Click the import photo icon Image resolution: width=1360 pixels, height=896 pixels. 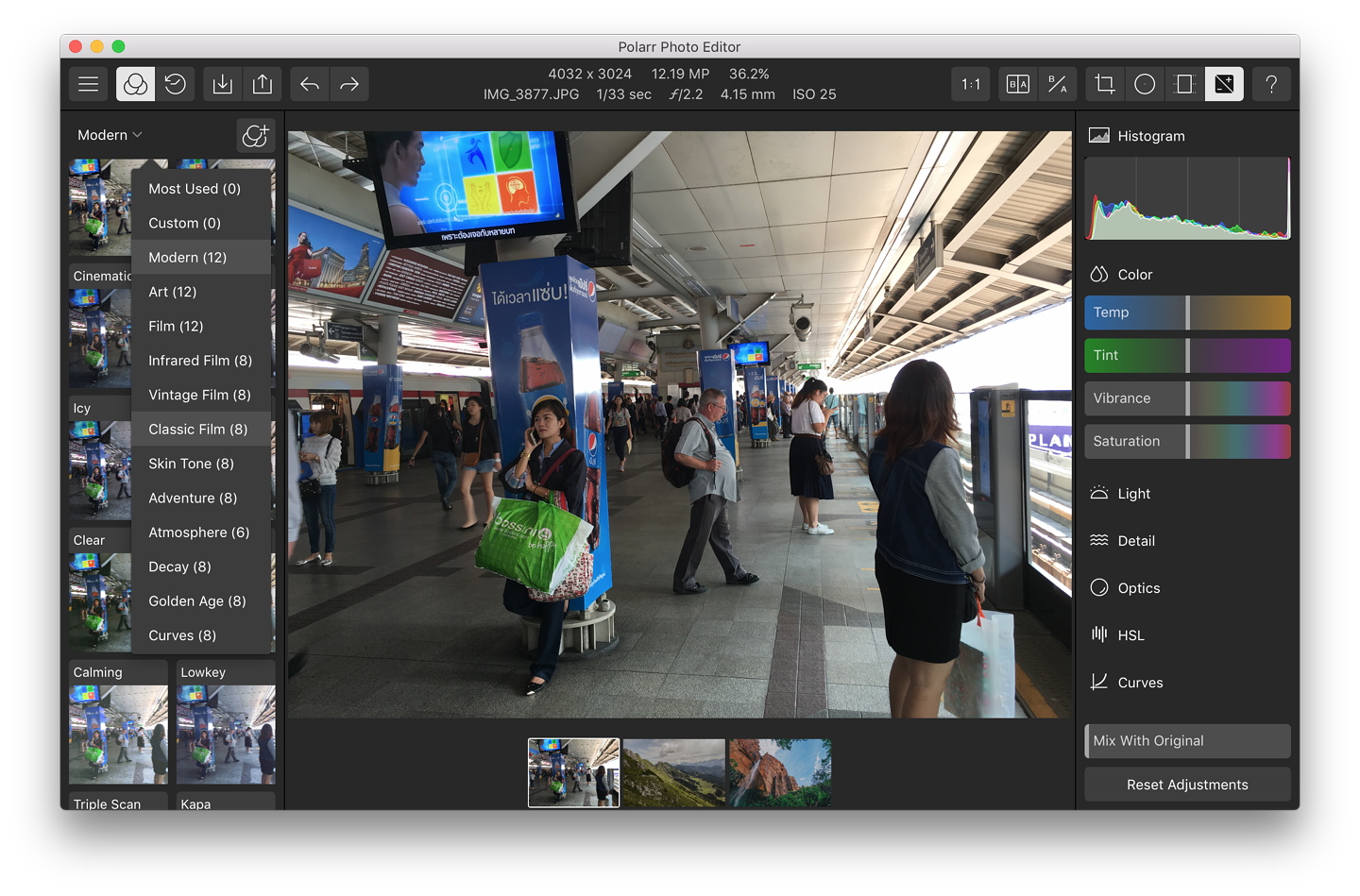click(222, 84)
